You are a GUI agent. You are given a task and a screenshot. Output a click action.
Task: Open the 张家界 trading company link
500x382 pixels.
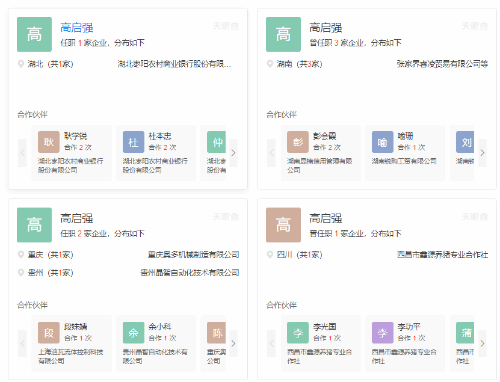pos(442,64)
